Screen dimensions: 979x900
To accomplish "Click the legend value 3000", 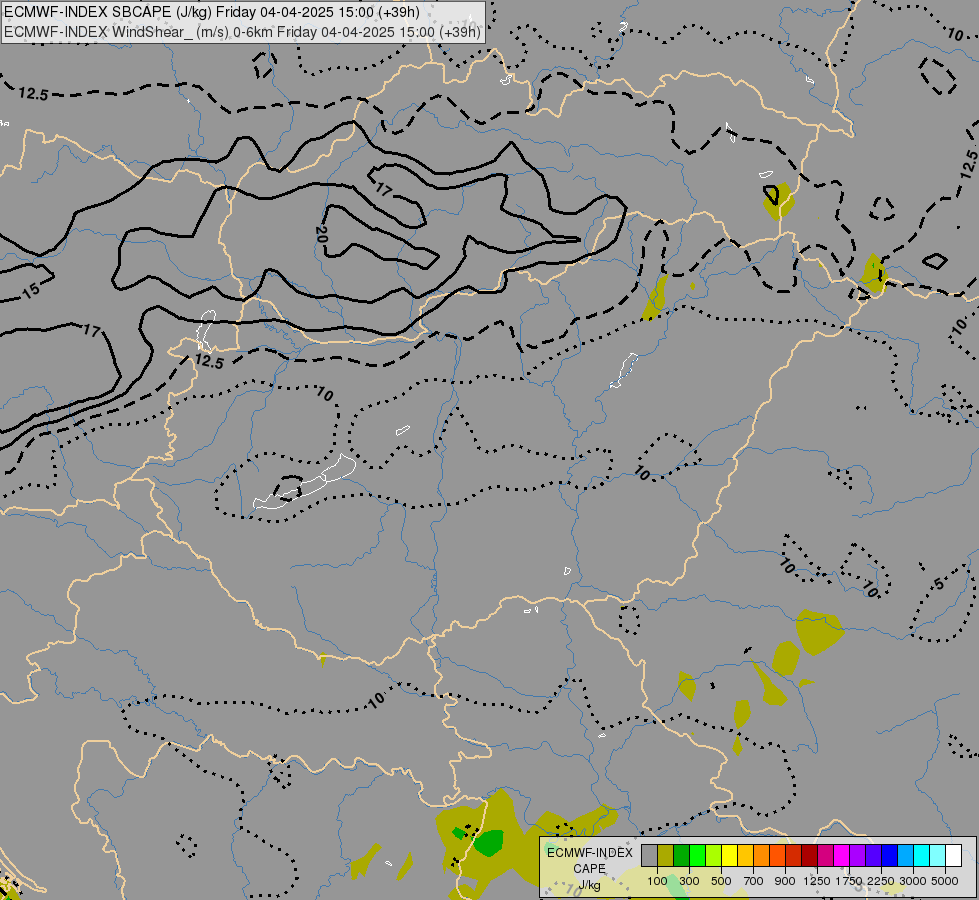I will click(x=913, y=881).
